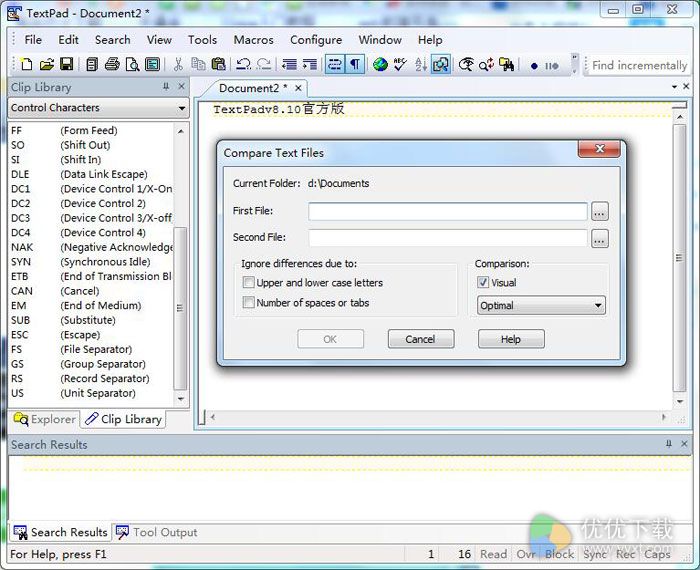
Task: Paste from the clipboard icon
Action: (218, 65)
